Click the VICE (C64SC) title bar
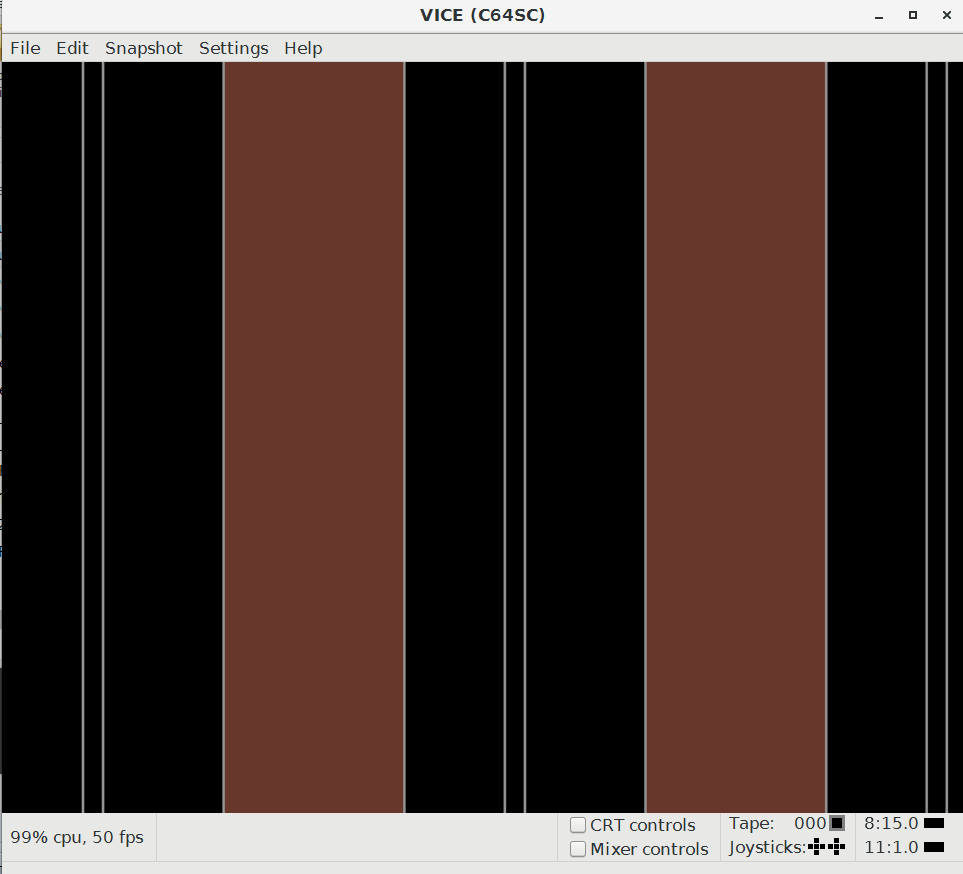 point(482,15)
